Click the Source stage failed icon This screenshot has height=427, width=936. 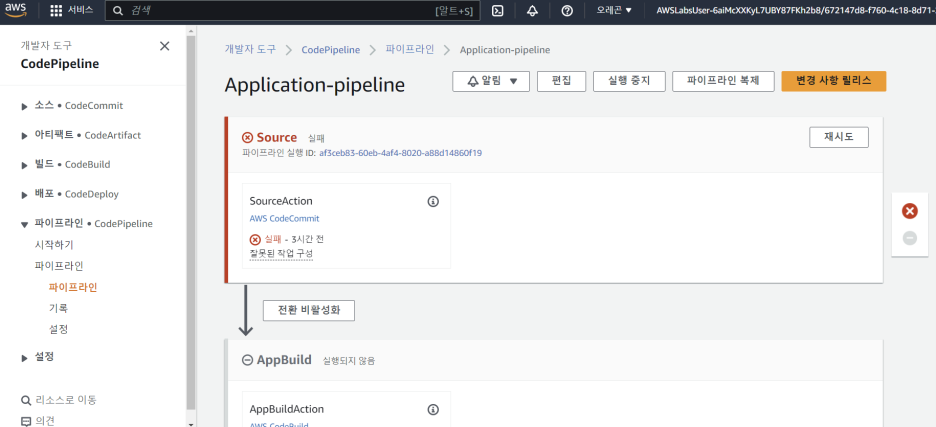coord(247,138)
